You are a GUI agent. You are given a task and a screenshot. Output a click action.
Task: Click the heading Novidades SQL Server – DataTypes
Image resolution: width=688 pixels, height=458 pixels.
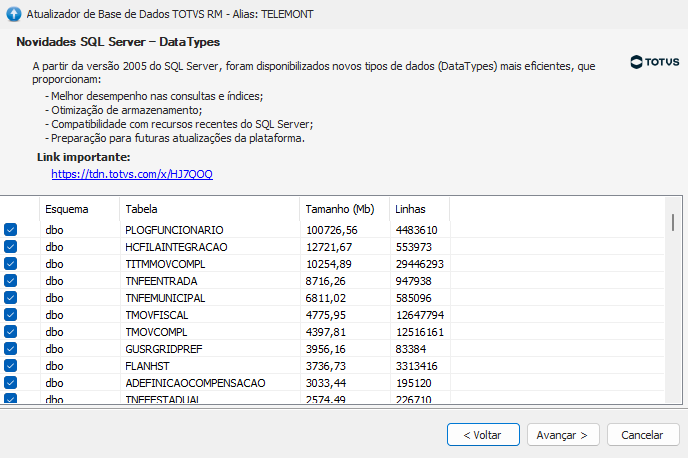118,42
